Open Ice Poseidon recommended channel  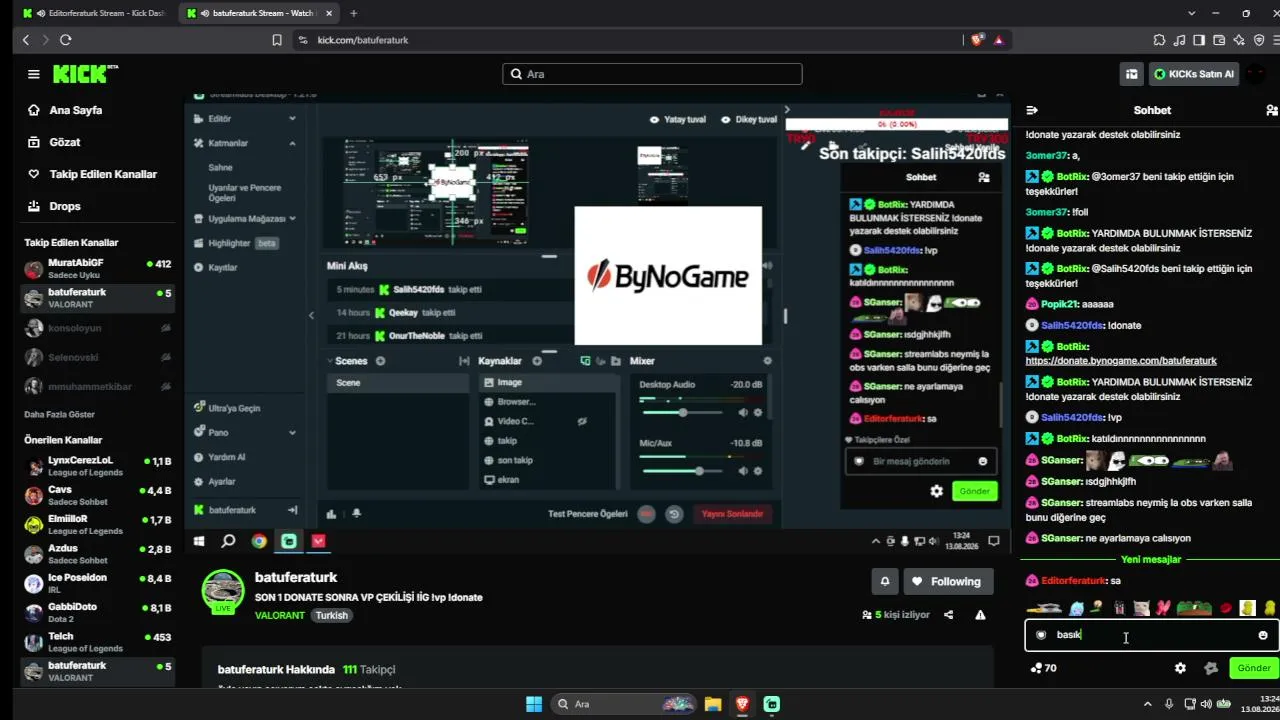click(x=98, y=583)
